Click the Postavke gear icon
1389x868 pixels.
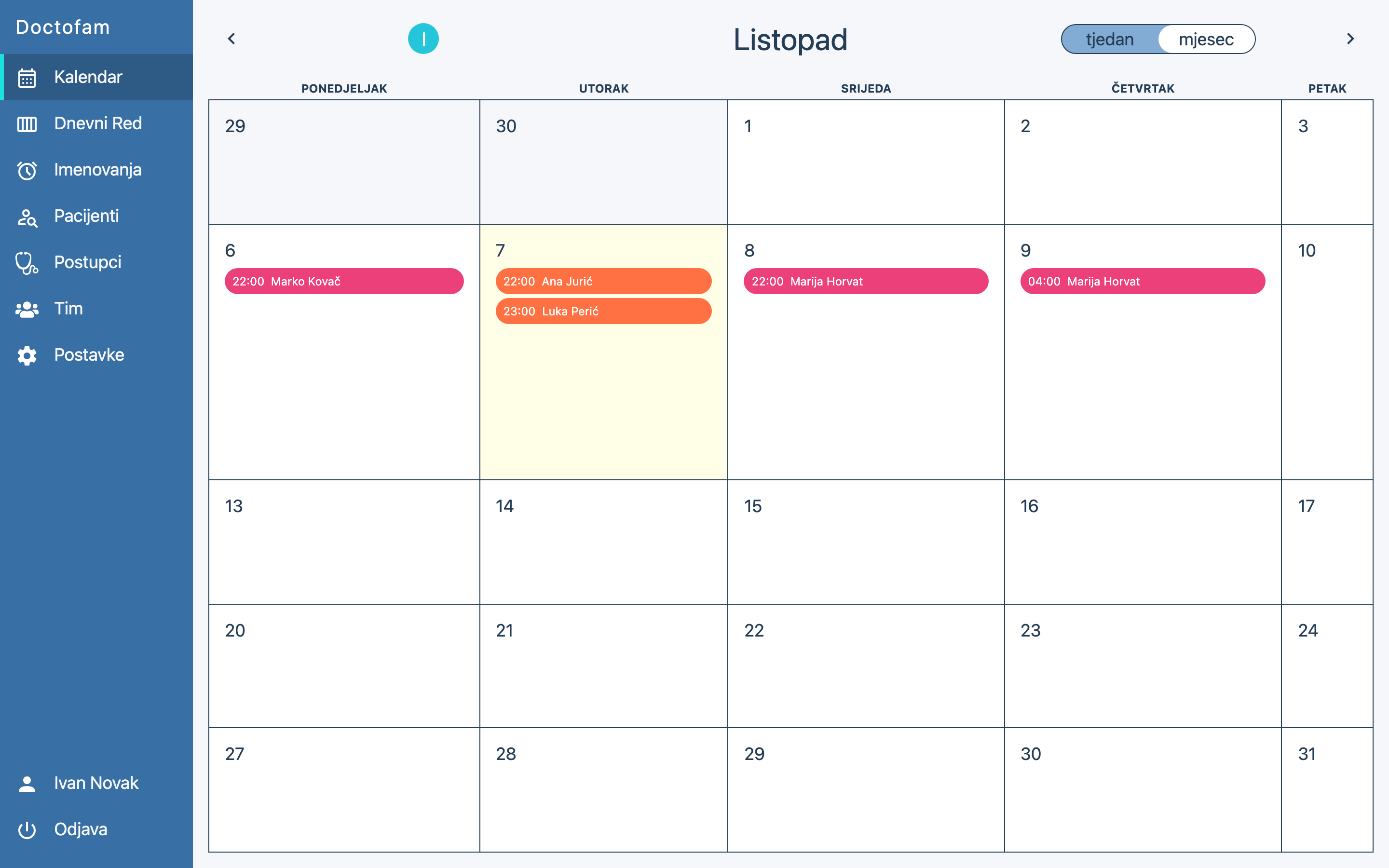tap(27, 355)
